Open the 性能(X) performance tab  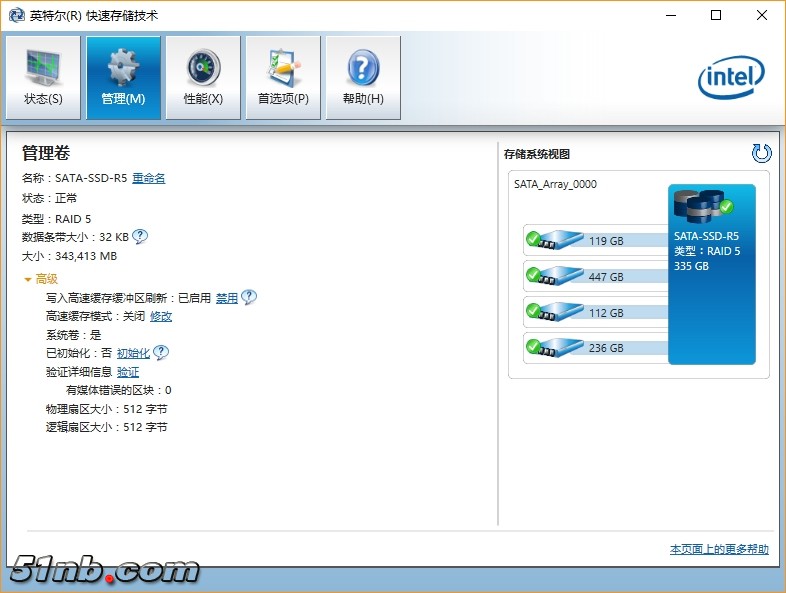pos(203,77)
